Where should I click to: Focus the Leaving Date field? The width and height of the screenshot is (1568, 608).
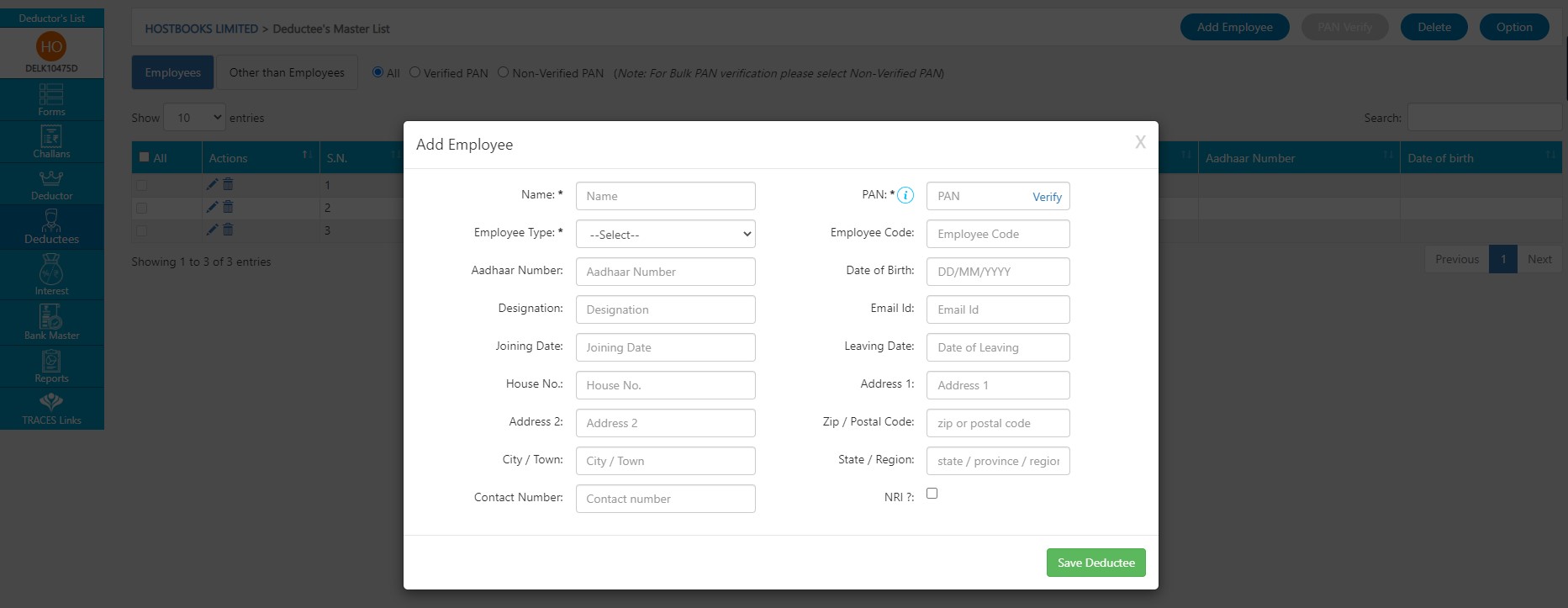998,347
